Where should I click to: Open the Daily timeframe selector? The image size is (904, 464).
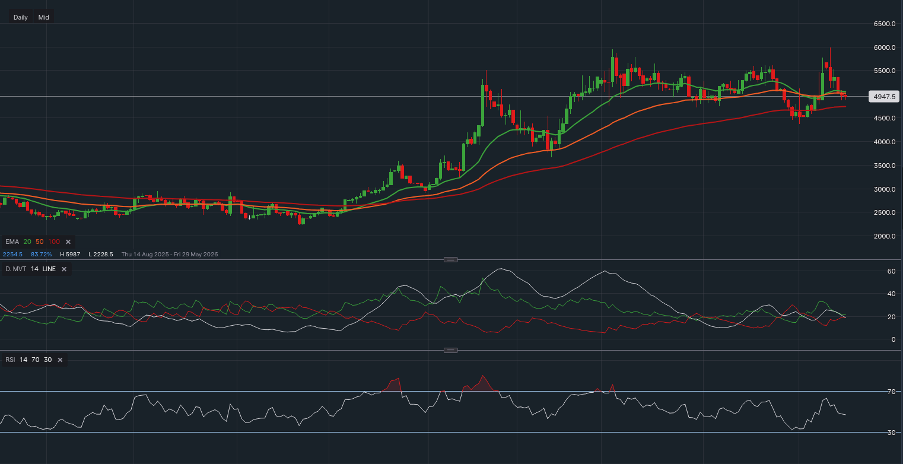(x=20, y=17)
